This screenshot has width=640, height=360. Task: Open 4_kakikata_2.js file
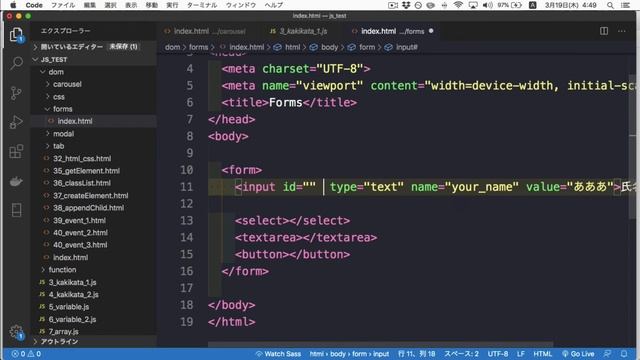point(93,294)
